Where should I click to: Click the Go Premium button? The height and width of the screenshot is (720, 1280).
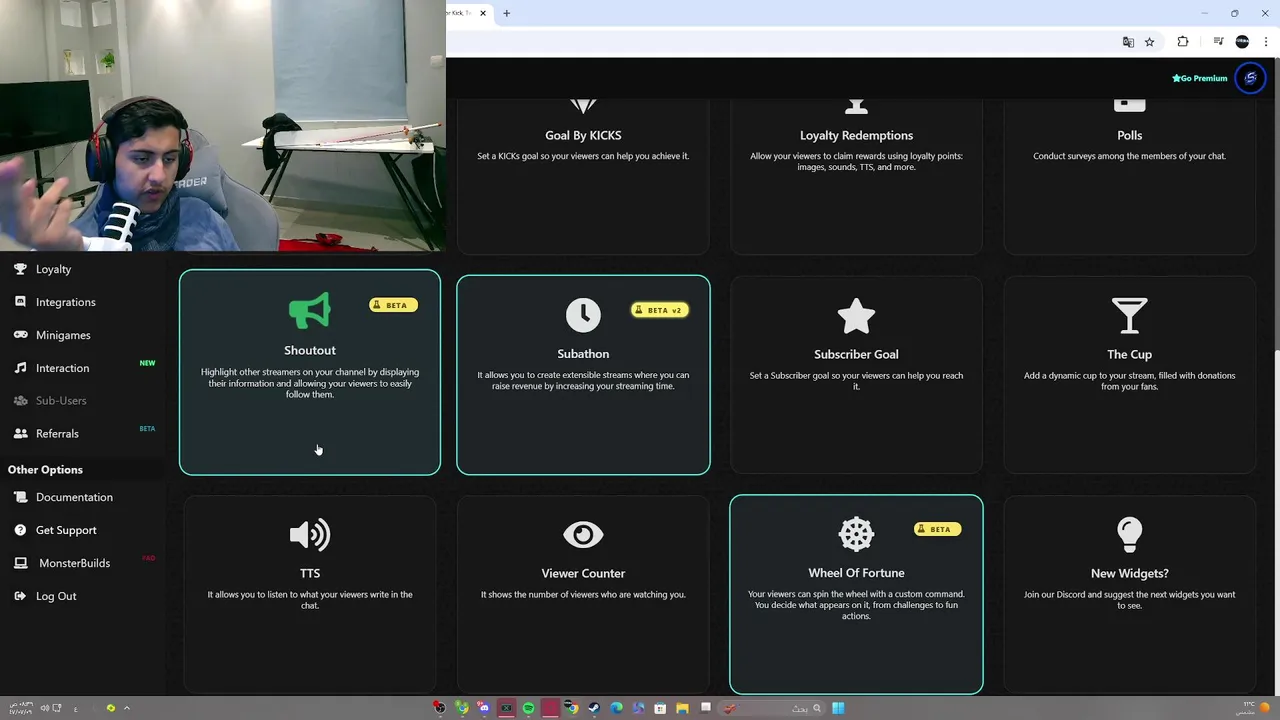(x=1200, y=78)
